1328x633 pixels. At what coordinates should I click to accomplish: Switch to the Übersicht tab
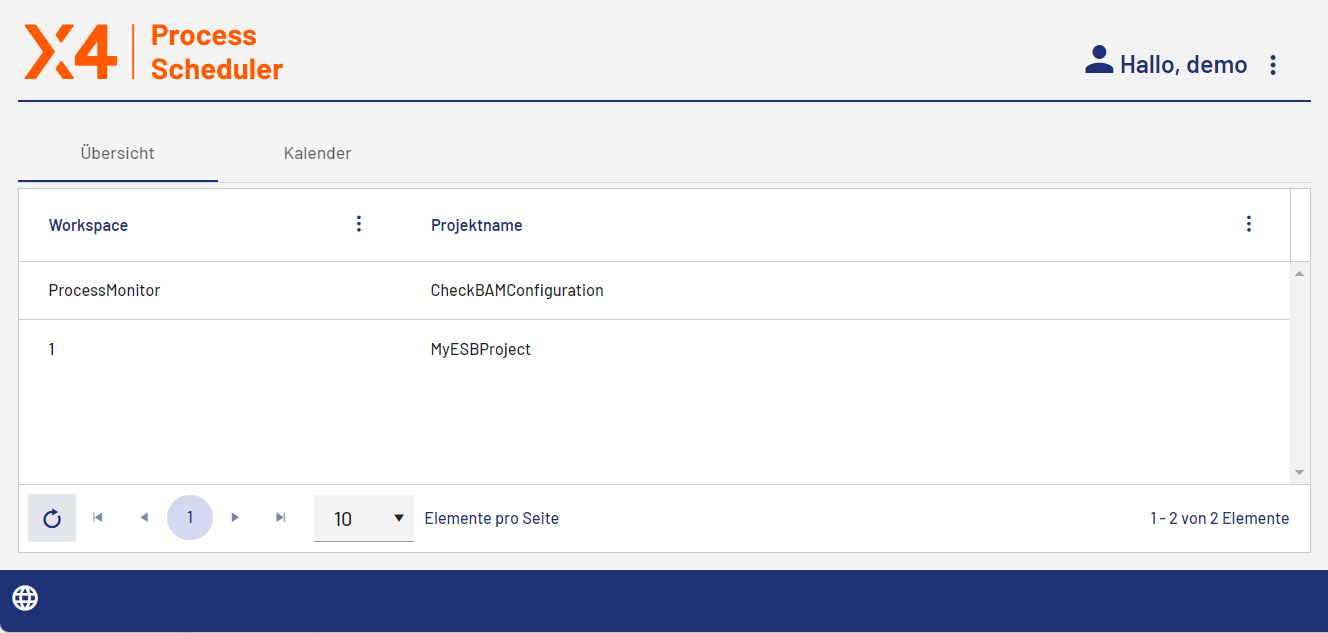point(117,154)
